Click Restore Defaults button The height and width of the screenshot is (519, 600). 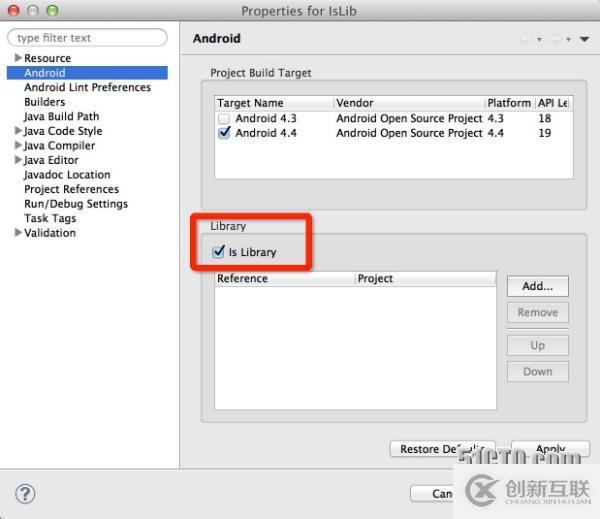point(443,449)
